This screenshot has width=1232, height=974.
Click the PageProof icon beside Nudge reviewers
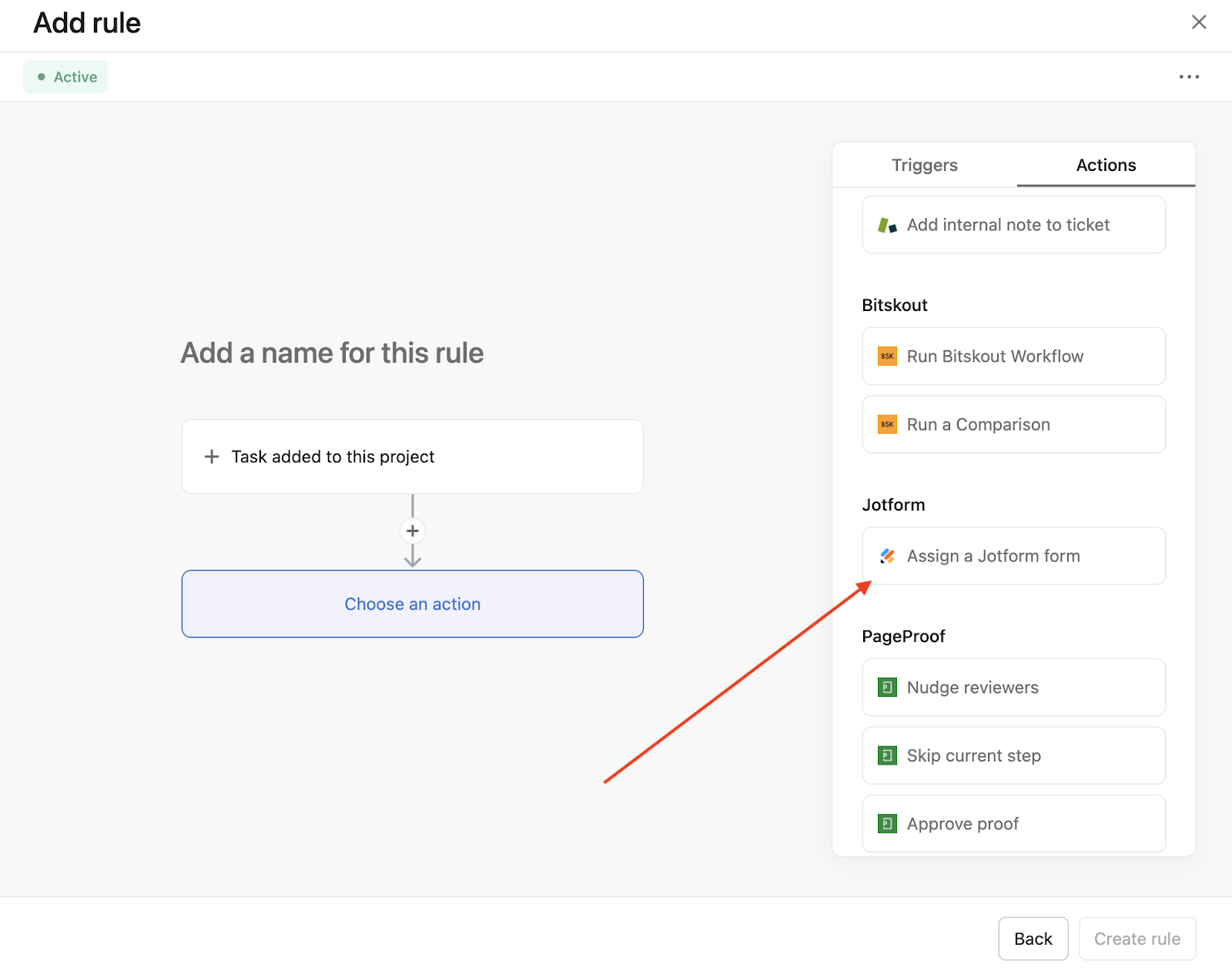pyautogui.click(x=887, y=688)
